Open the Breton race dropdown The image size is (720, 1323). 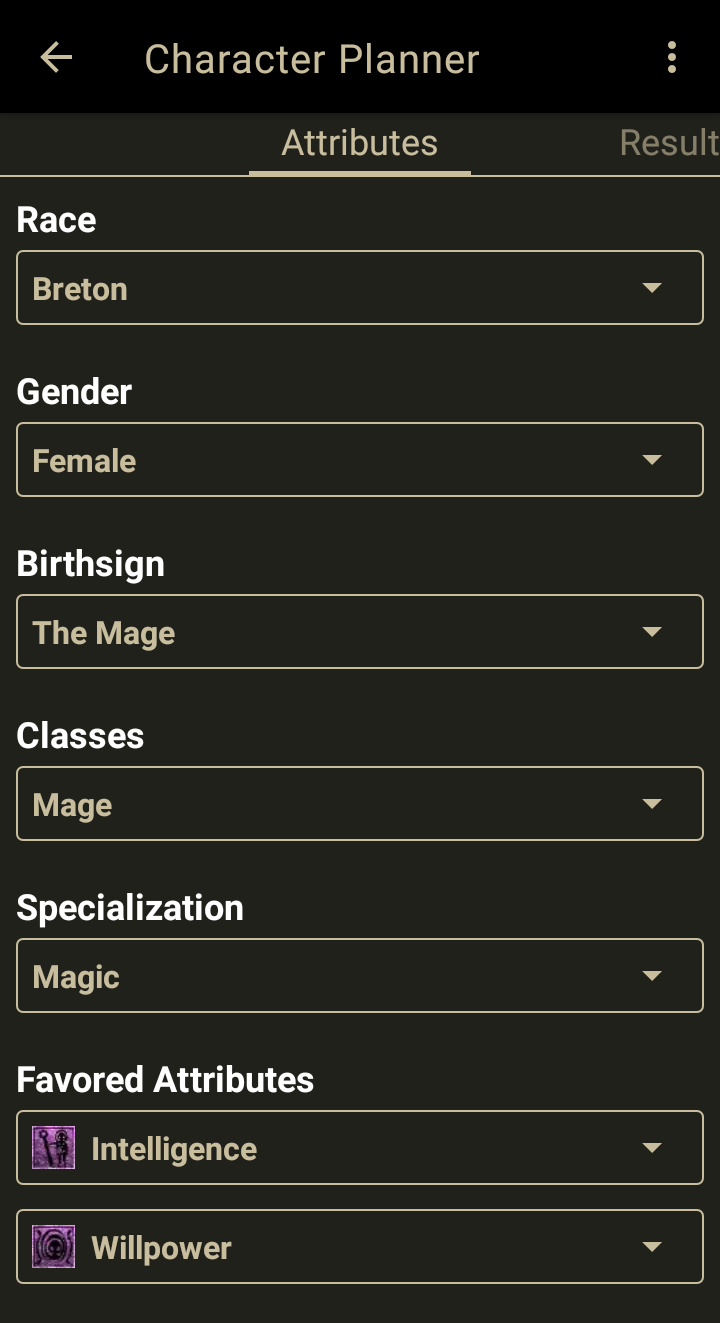click(x=330, y=288)
